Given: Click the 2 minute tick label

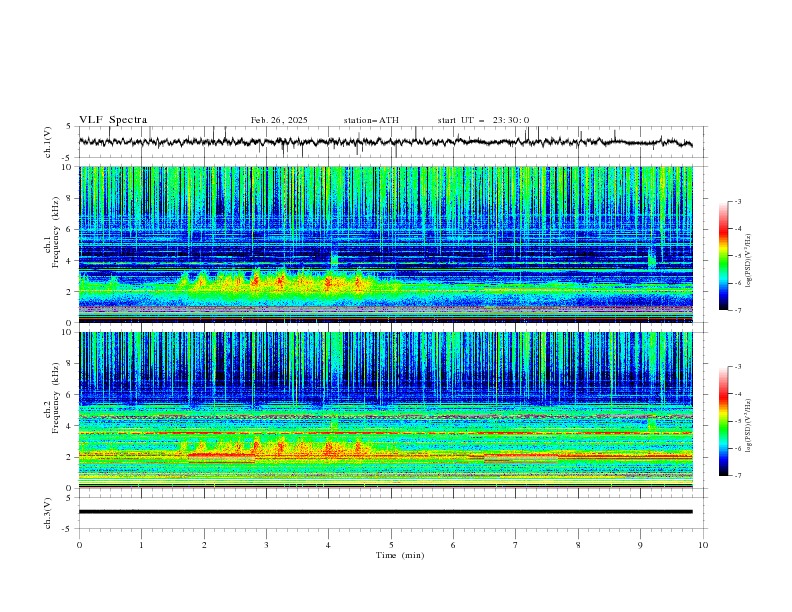Looking at the screenshot, I should 204,545.
